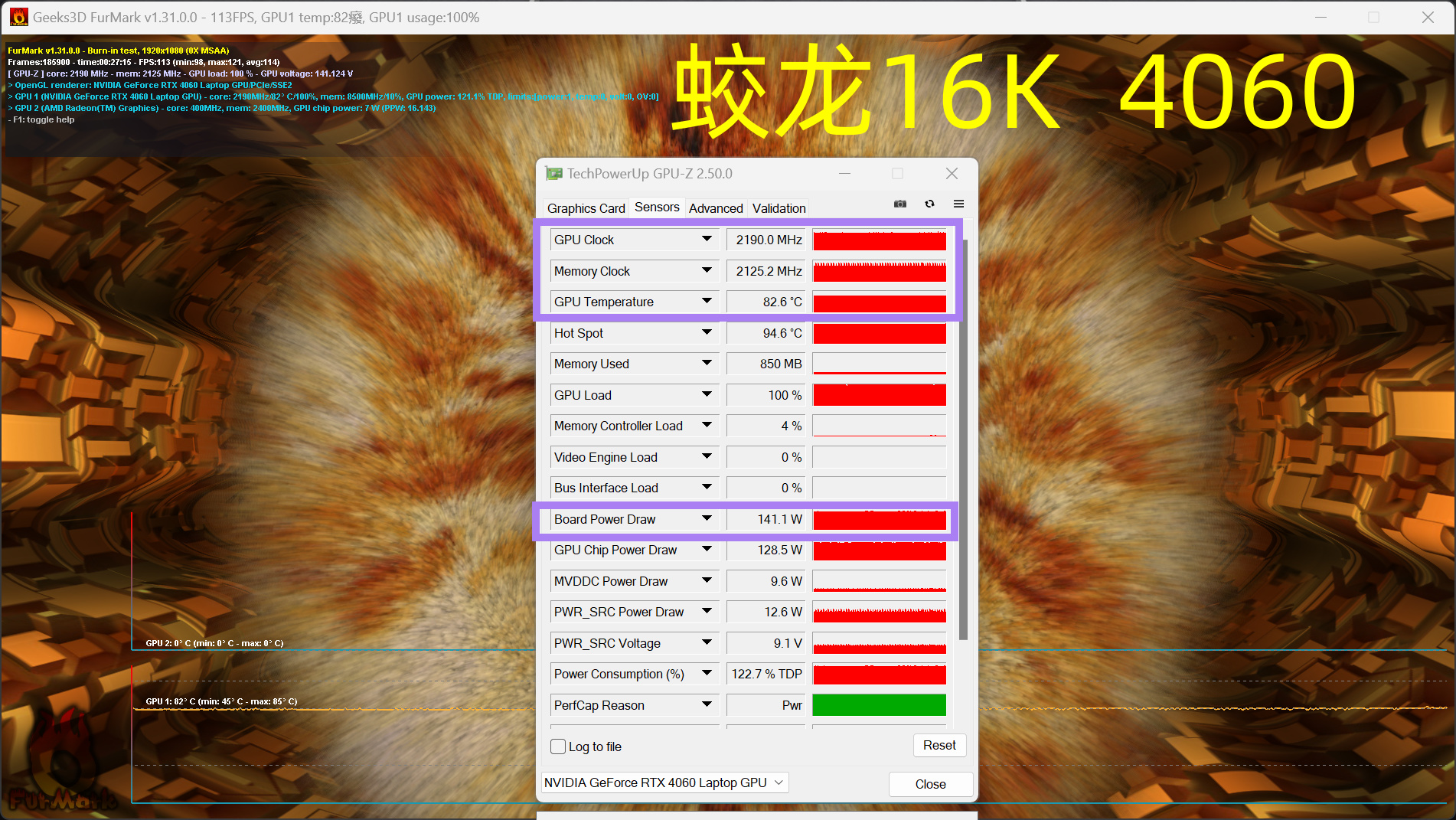The image size is (1456, 820).
Task: Click the FurMark GPU 1 temperature graph label
Action: click(221, 701)
